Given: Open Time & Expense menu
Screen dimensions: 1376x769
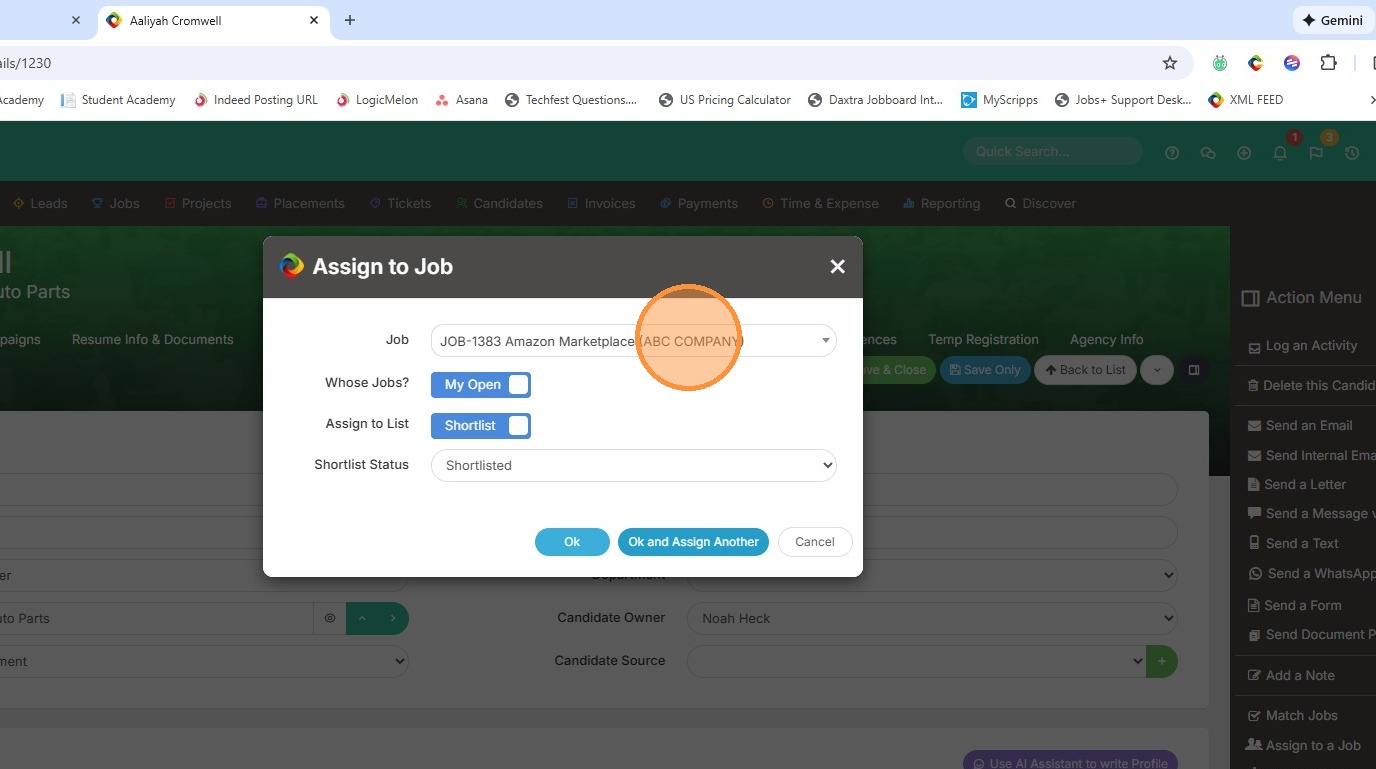Looking at the screenshot, I should click(820, 203).
